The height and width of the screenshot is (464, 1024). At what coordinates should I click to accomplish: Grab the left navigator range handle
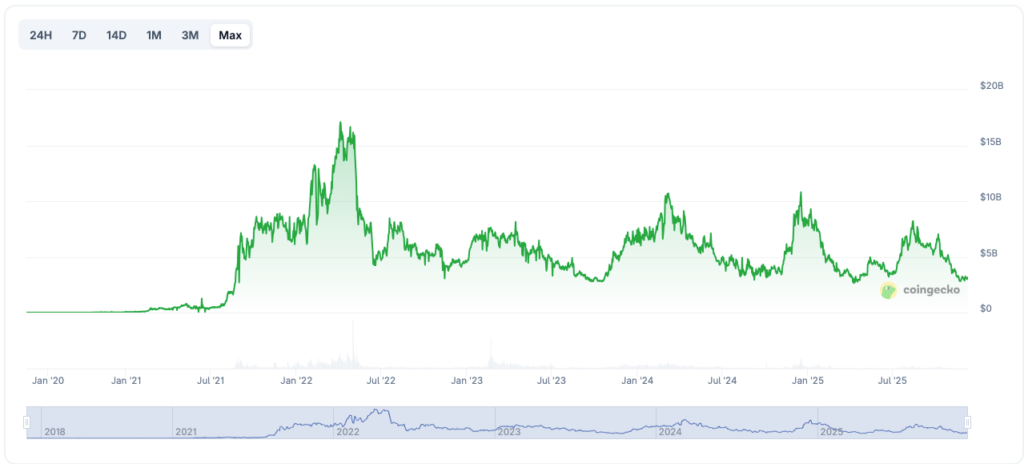point(27,423)
